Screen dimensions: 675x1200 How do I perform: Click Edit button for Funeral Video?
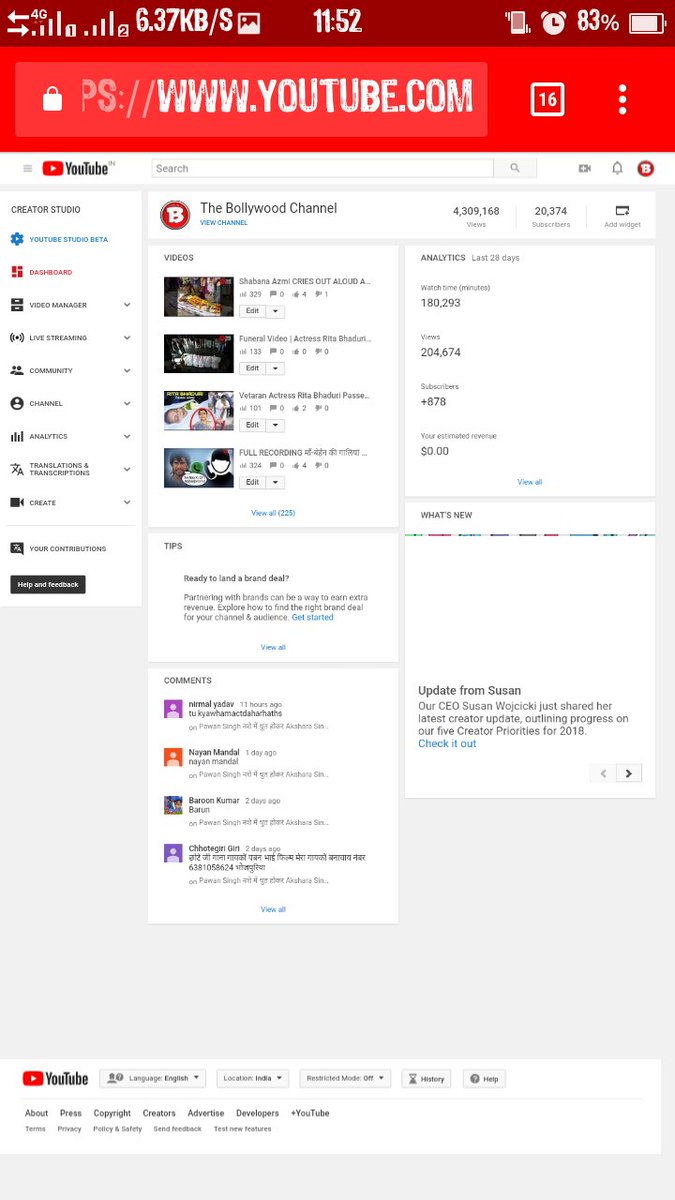[x=252, y=368]
